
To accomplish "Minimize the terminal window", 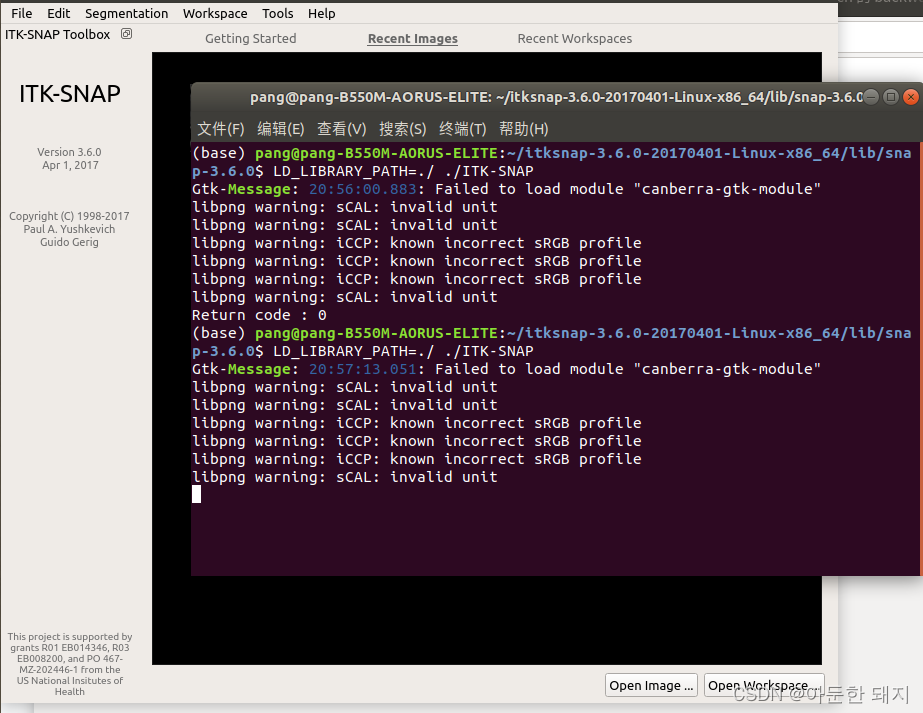I will tap(871, 97).
